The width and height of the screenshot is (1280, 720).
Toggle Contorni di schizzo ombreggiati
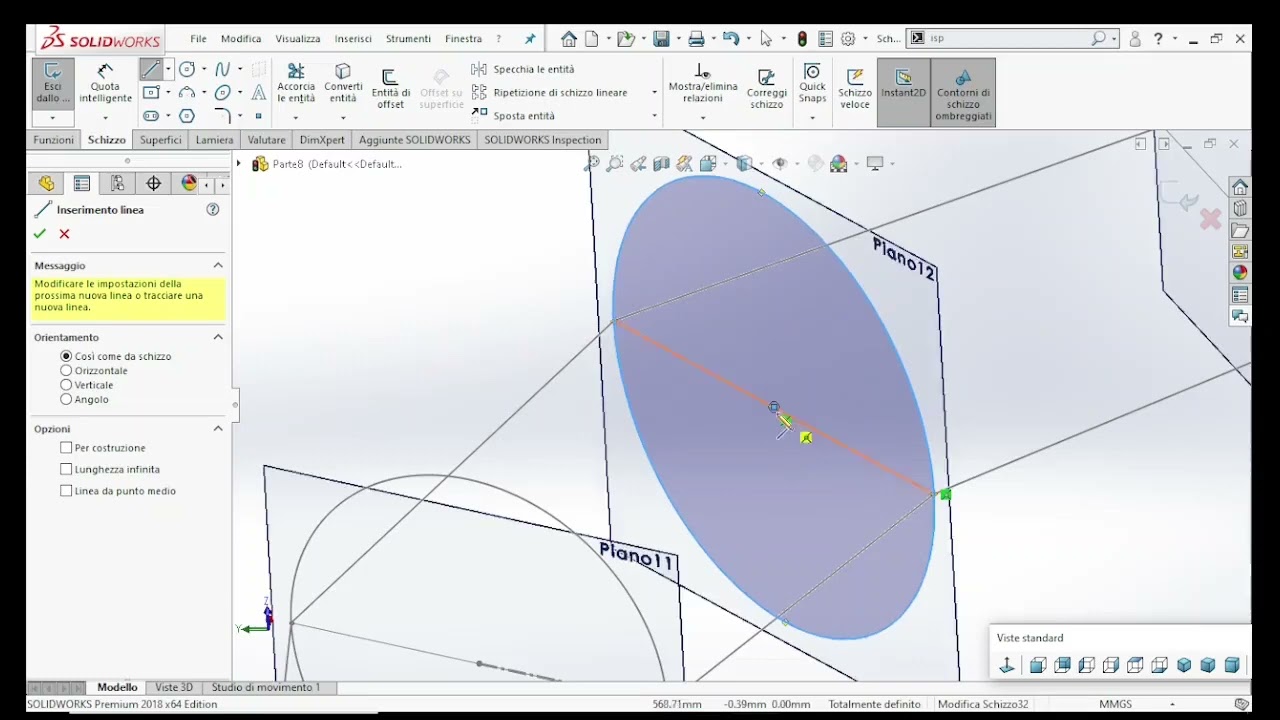pos(963,92)
